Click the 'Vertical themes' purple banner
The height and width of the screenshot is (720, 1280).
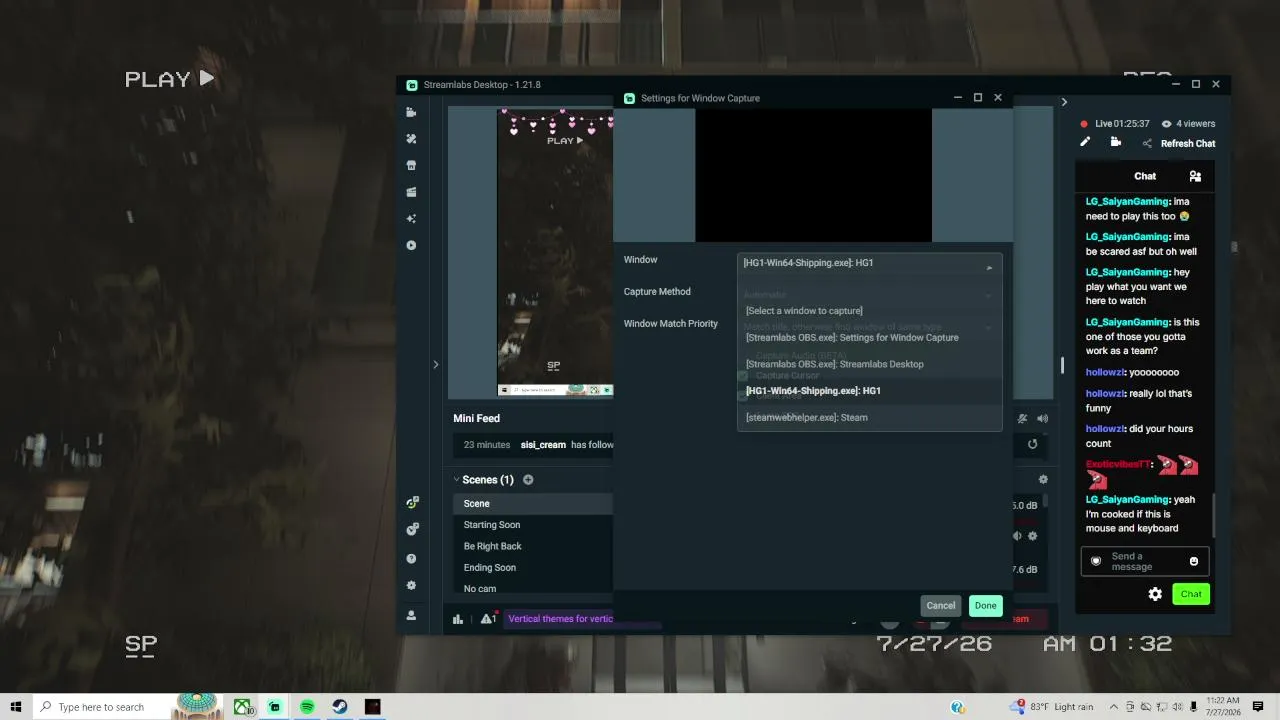560,619
